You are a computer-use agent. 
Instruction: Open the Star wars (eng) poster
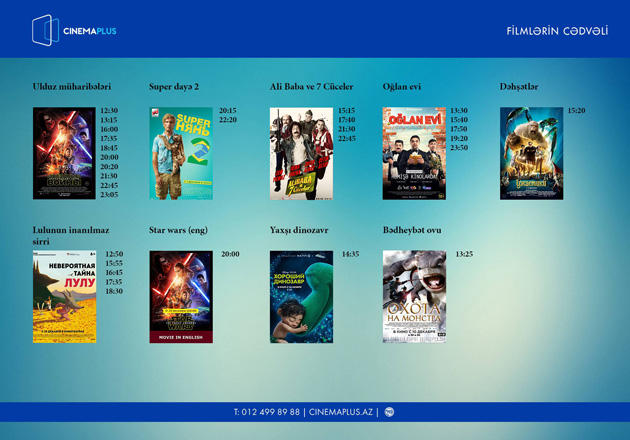tap(181, 297)
